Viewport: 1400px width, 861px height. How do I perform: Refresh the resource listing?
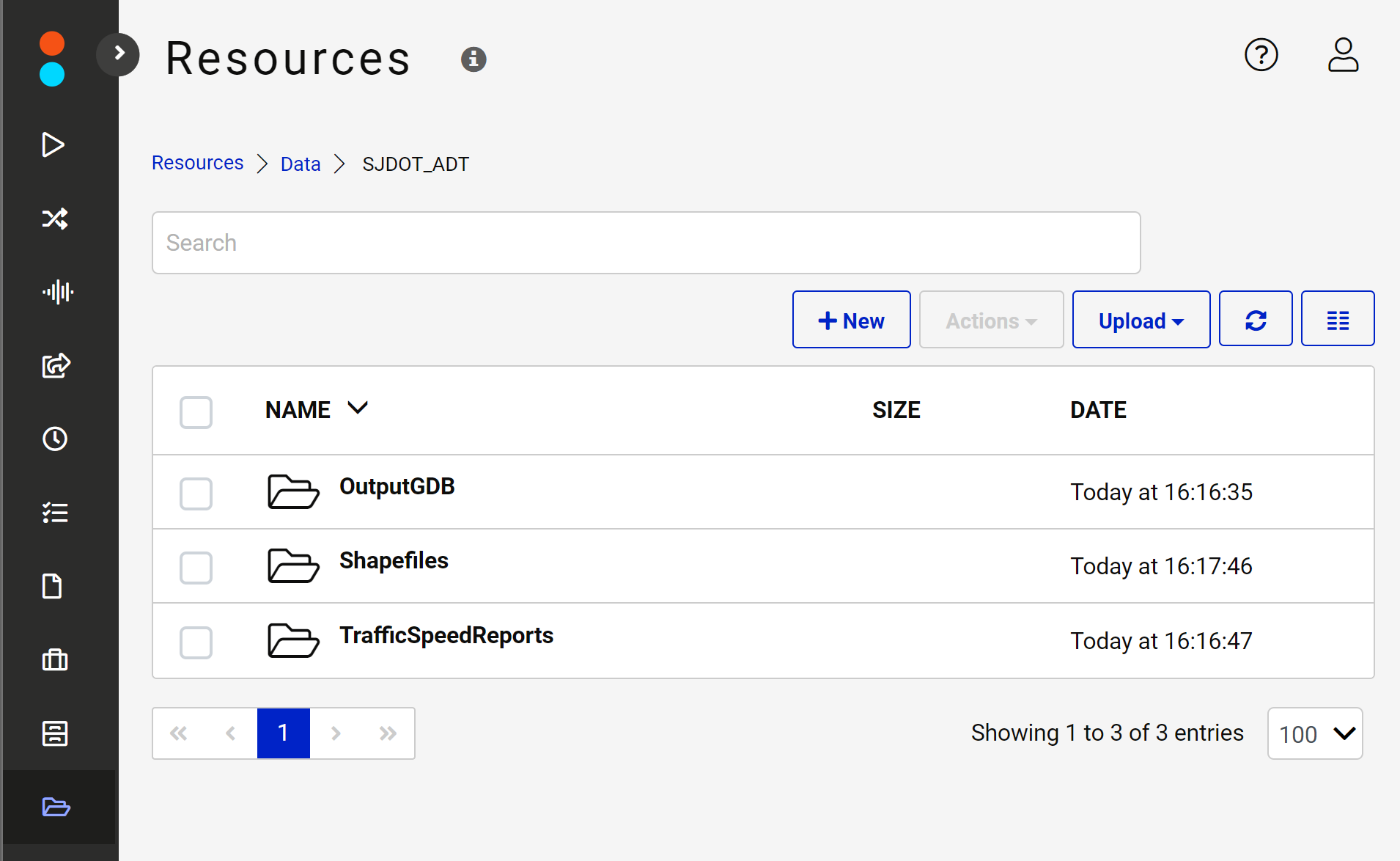(1256, 319)
